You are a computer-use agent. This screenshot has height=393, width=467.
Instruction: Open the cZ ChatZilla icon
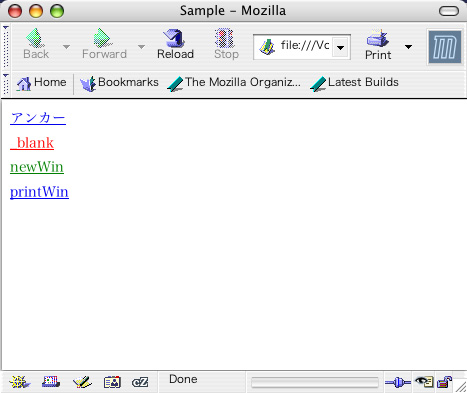(x=140, y=382)
